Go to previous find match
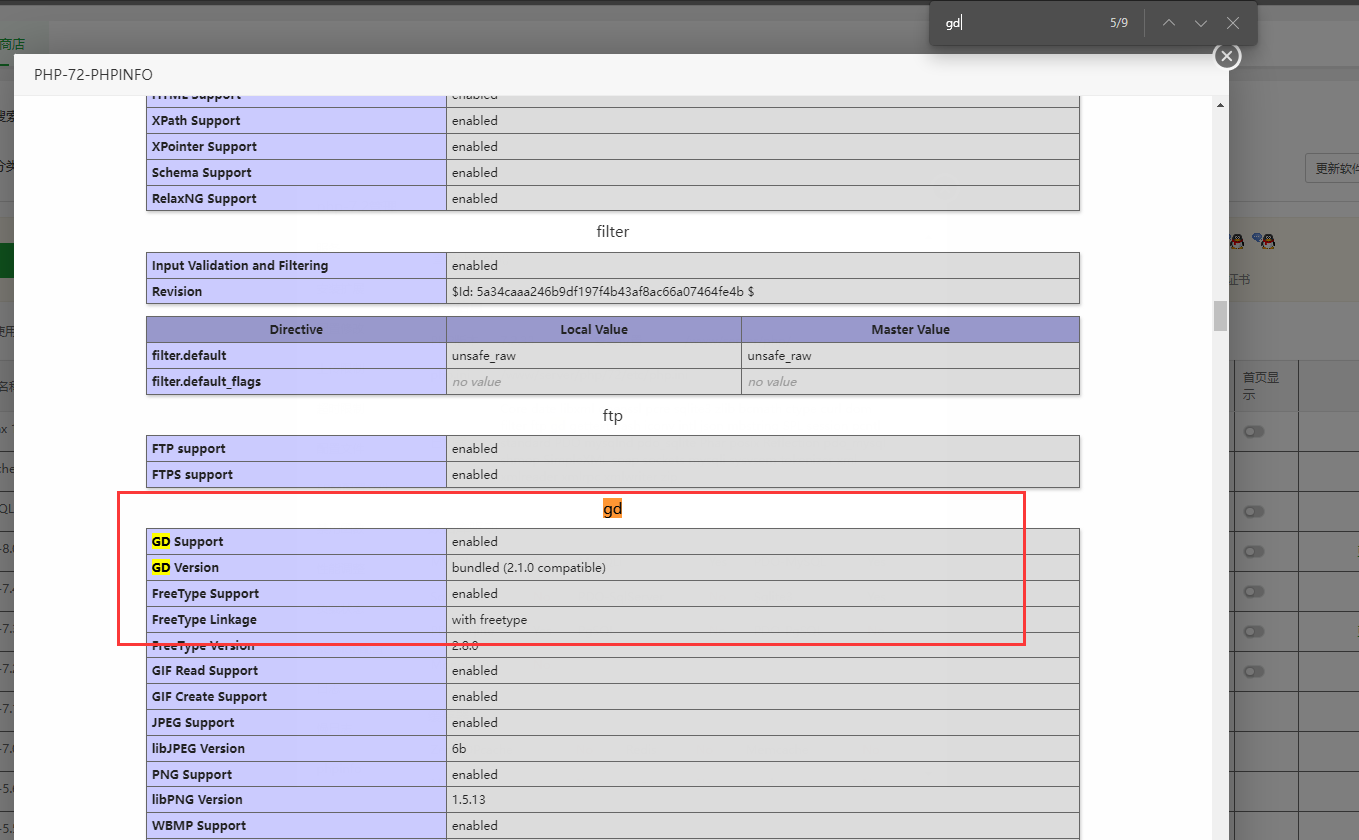Image resolution: width=1359 pixels, height=840 pixels. tap(1169, 23)
